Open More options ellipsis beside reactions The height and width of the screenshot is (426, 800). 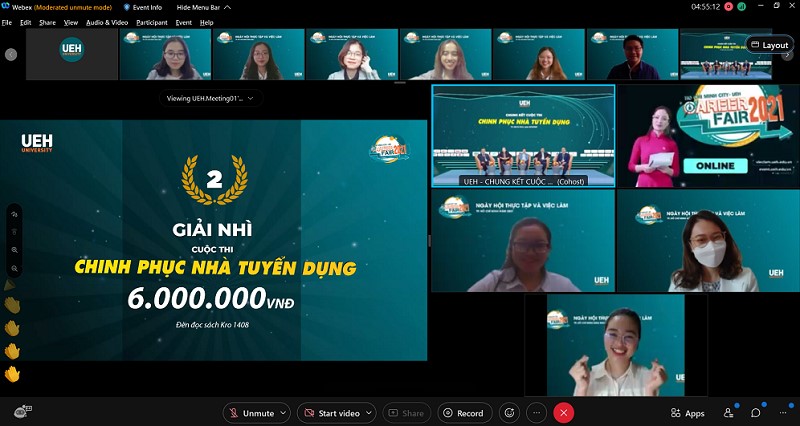pyautogui.click(x=536, y=413)
